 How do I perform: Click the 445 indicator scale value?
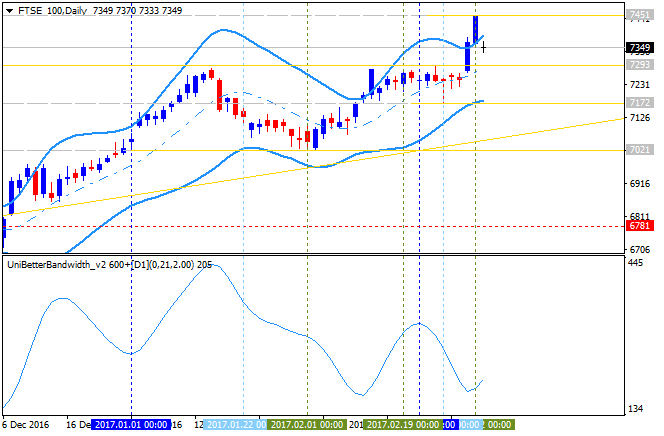pos(636,262)
